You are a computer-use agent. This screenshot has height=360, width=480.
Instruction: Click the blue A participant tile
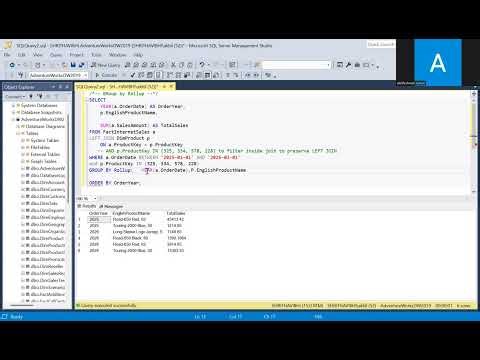point(438,63)
